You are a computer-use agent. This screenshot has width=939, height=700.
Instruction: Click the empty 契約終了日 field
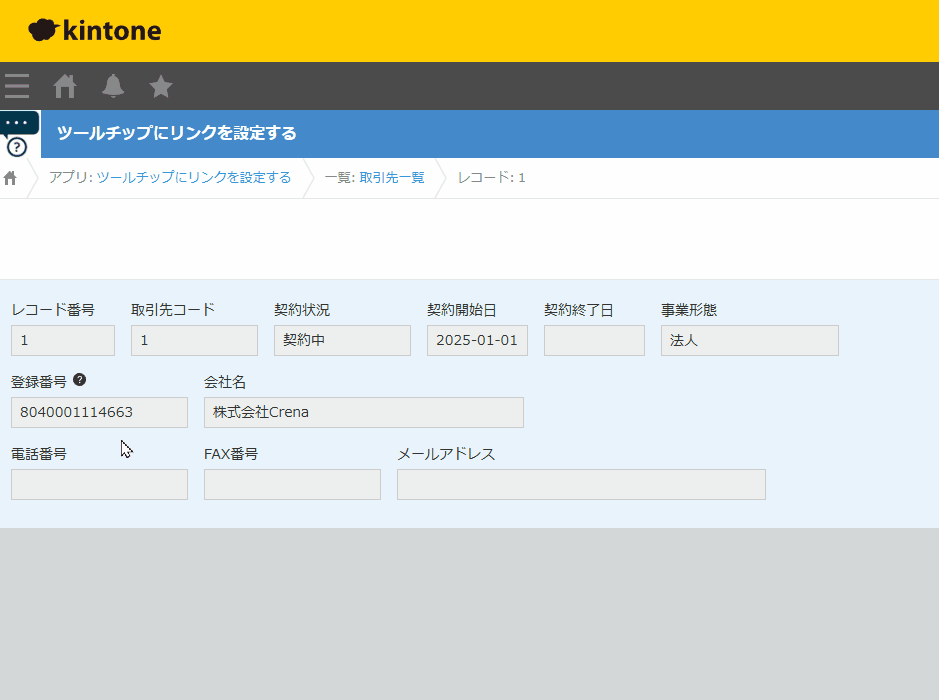594,340
